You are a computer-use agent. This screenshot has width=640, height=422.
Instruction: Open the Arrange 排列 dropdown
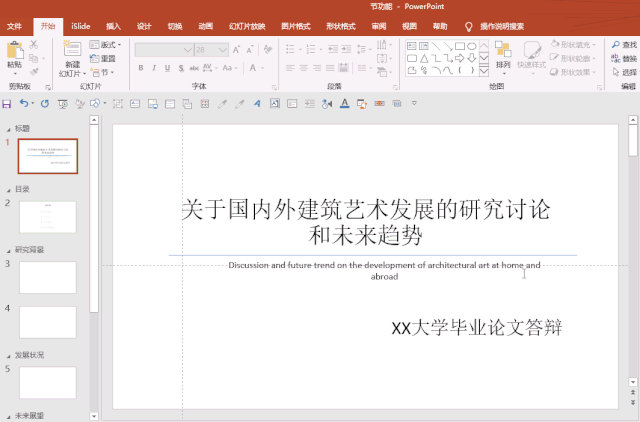coord(503,57)
